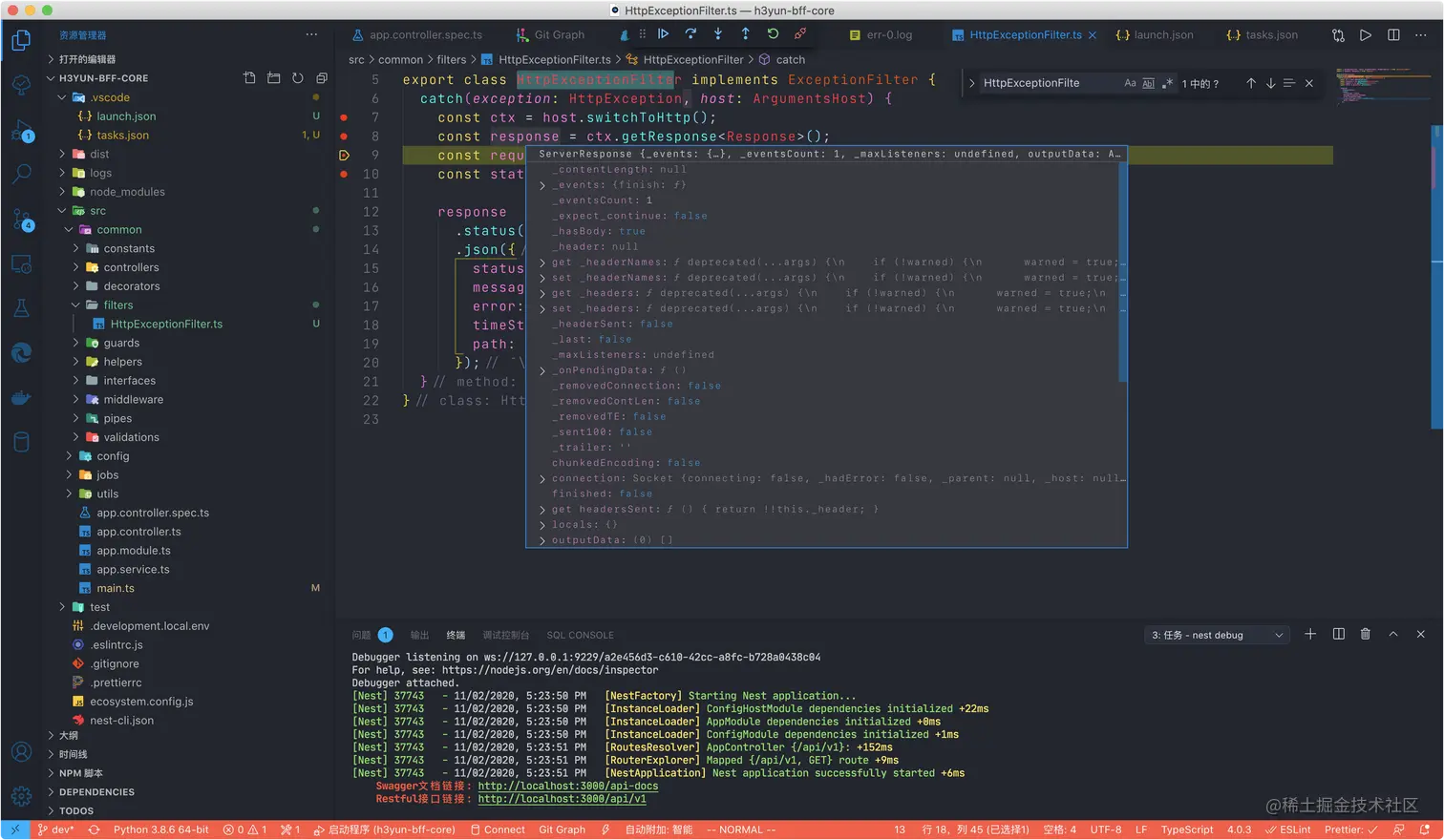1444x840 pixels.
Task: Open localhost:3000/api-docs link in terminal
Action: (568, 787)
